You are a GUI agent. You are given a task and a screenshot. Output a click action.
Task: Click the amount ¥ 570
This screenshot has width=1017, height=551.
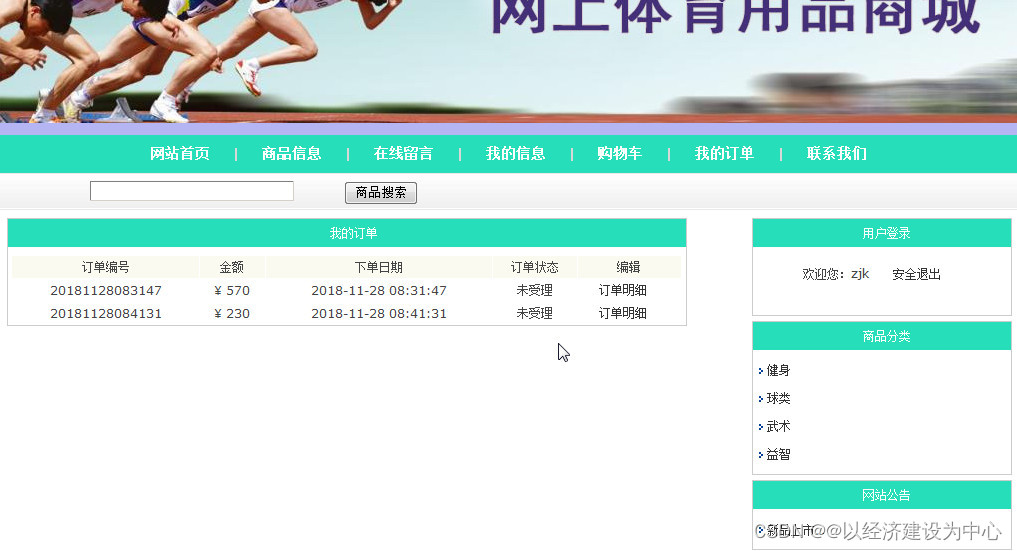click(232, 290)
